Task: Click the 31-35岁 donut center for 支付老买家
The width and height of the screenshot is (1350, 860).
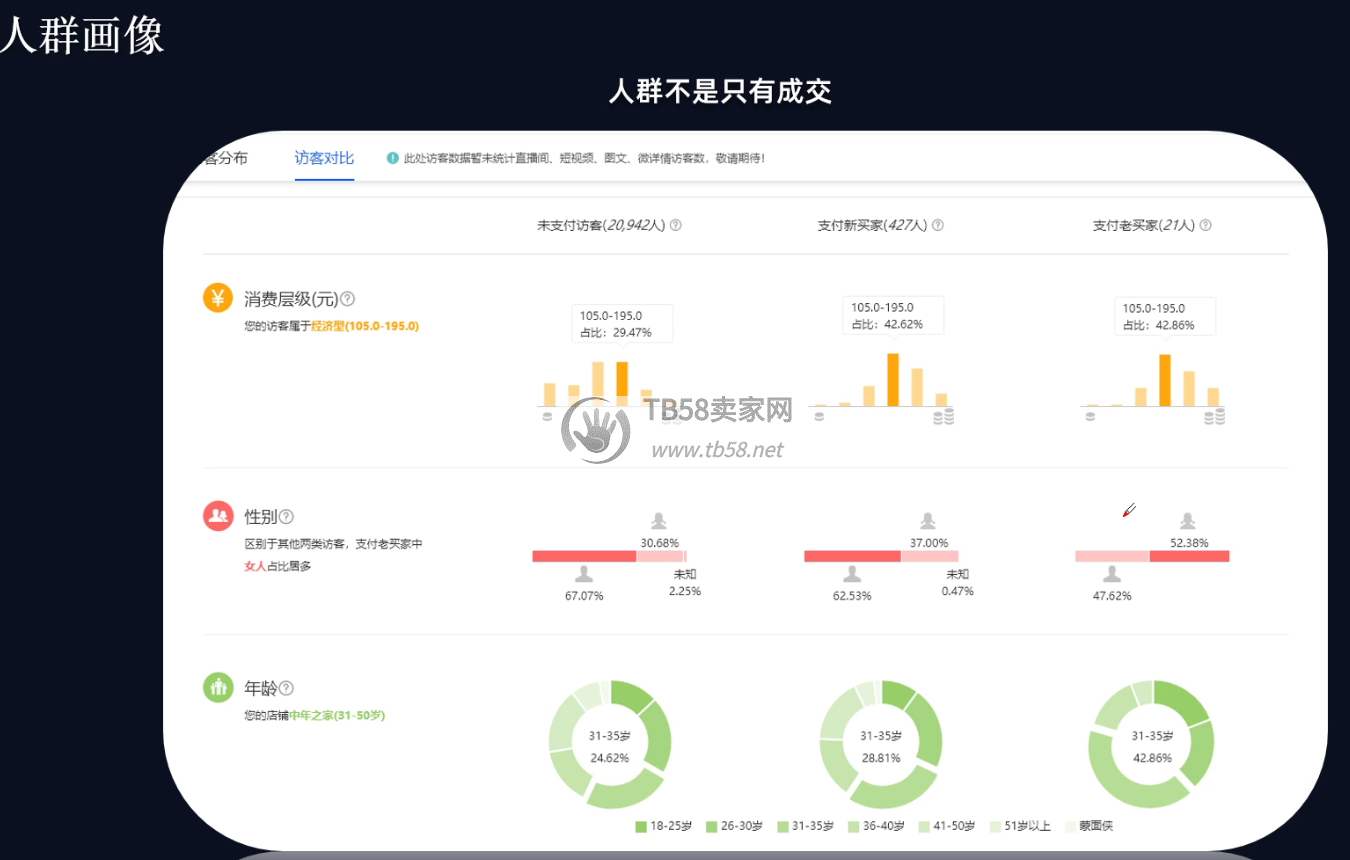Action: click(x=1152, y=746)
